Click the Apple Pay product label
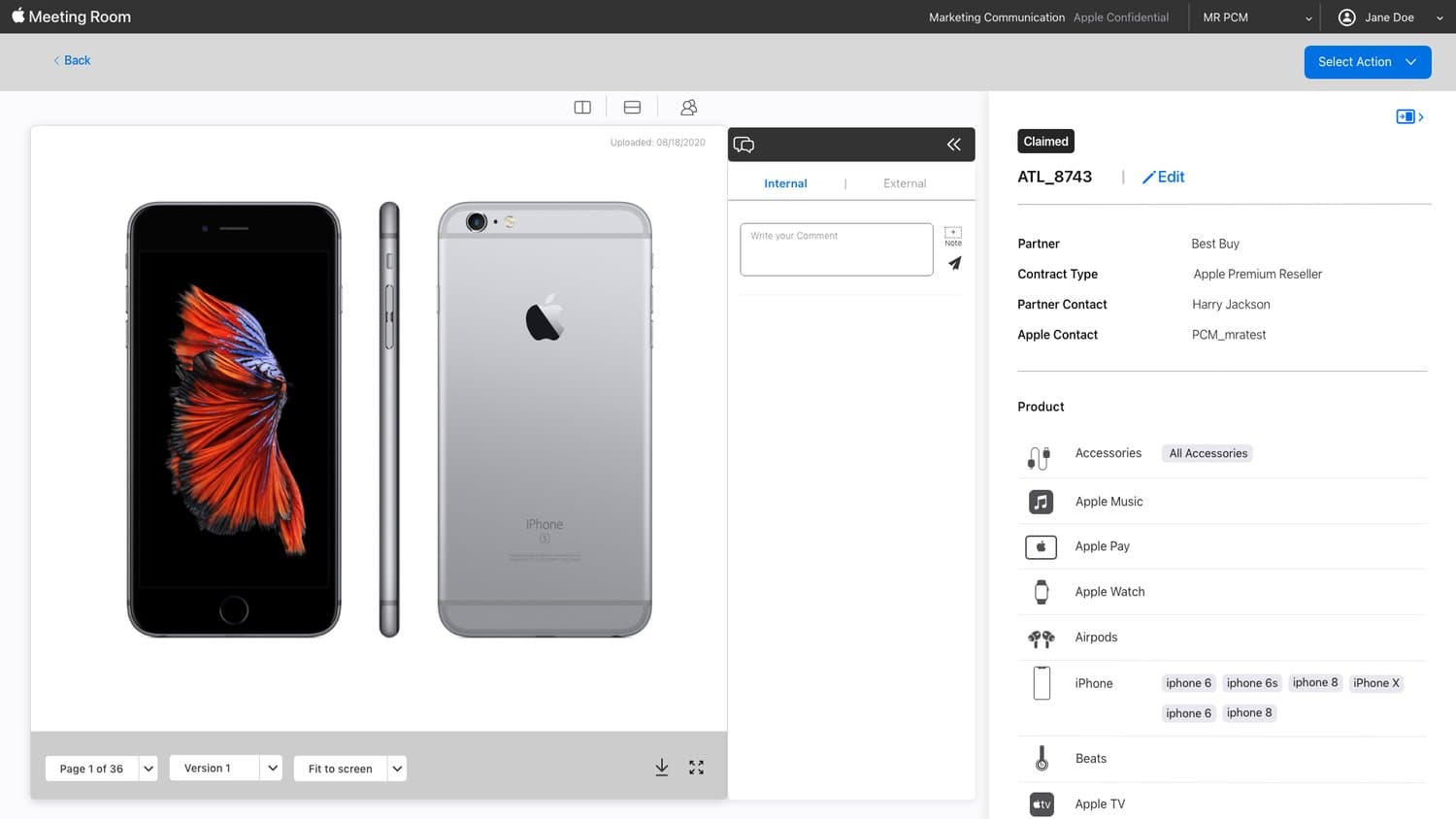 tap(1102, 546)
